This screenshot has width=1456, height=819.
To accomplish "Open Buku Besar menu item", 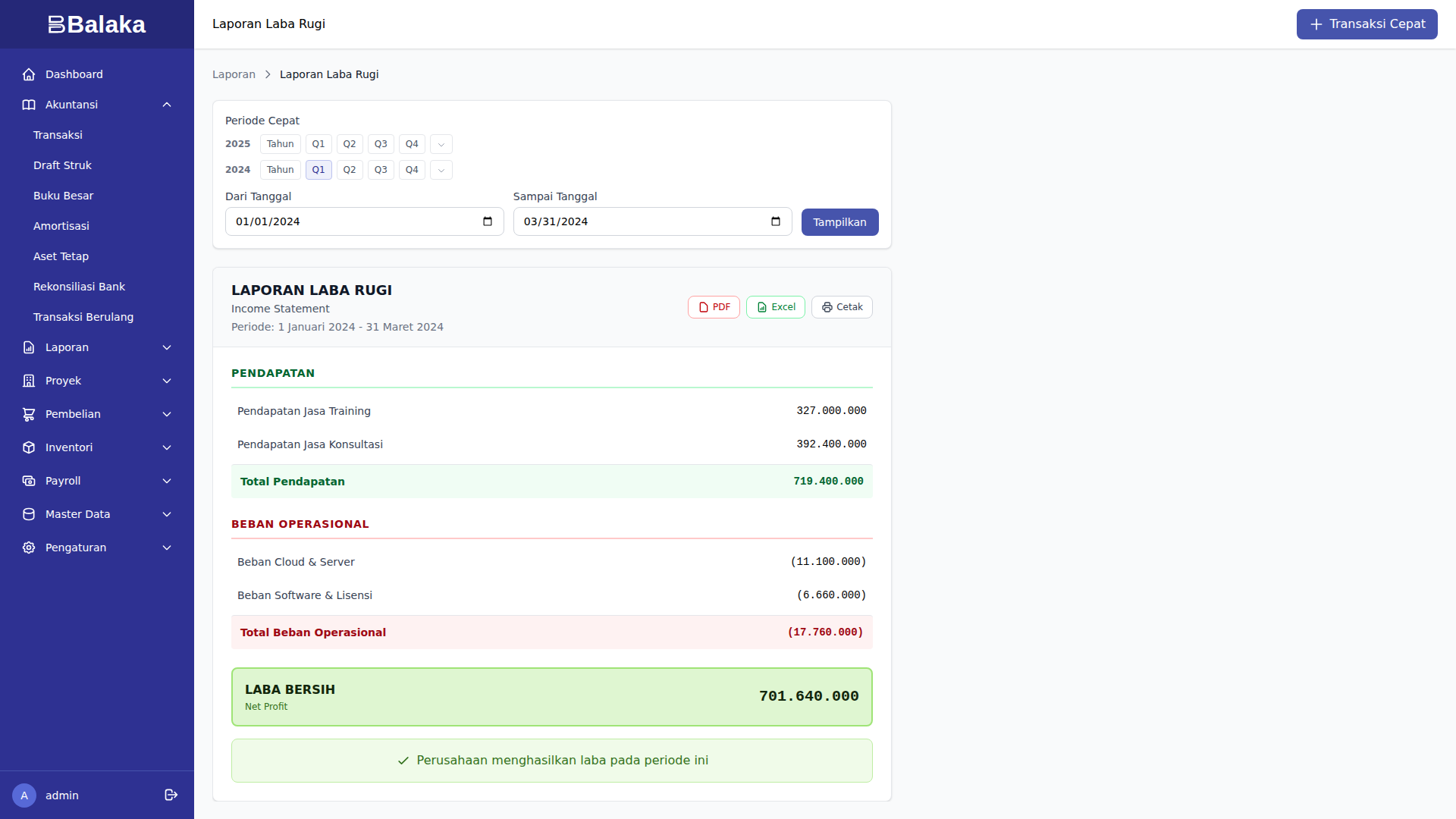I will (63, 196).
